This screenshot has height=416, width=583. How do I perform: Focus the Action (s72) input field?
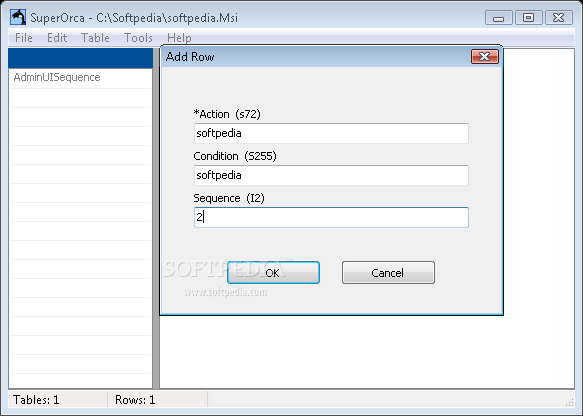[x=331, y=133]
